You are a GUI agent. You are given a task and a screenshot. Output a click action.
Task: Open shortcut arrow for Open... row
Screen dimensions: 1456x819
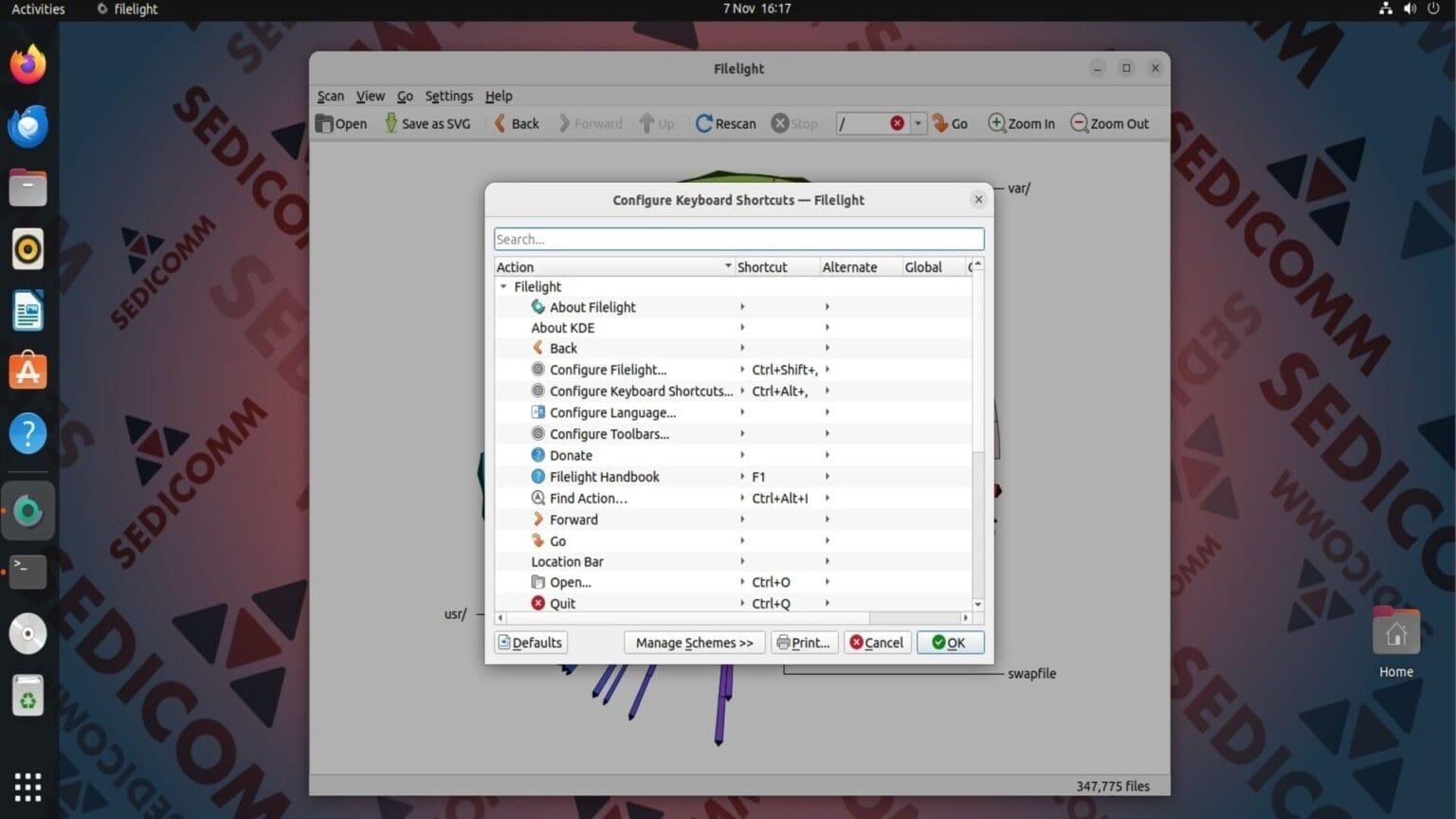(x=742, y=582)
